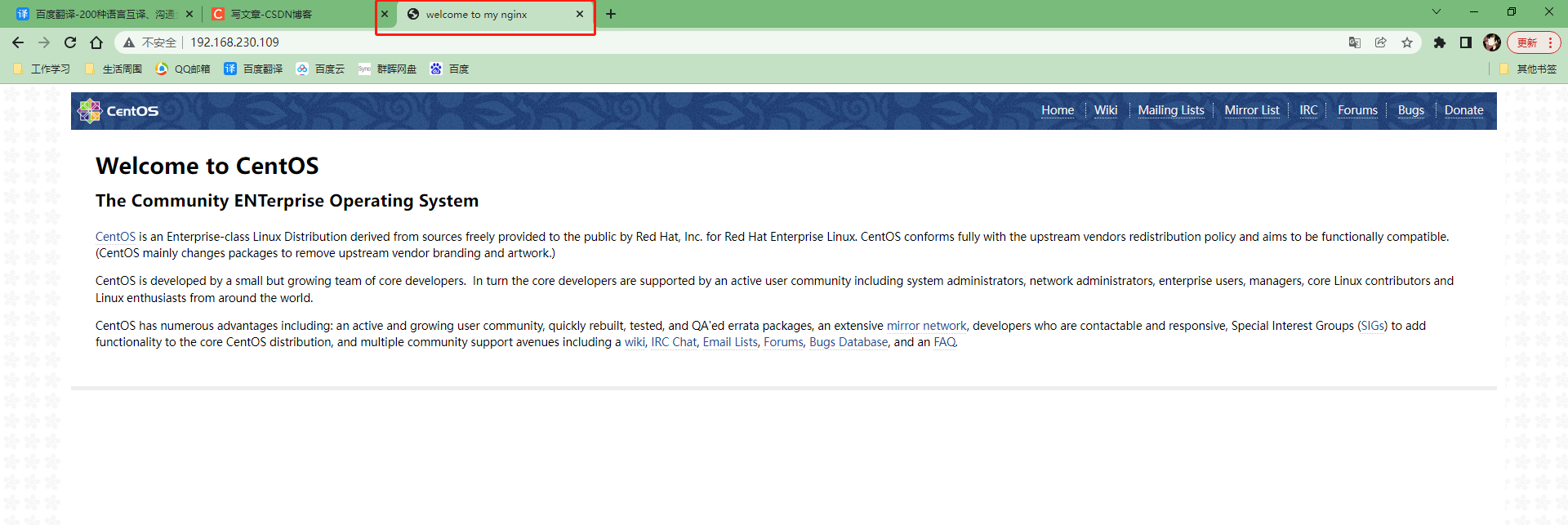The image size is (1568, 525).
Task: Click the not-secure warning icon
Action: coord(129,42)
